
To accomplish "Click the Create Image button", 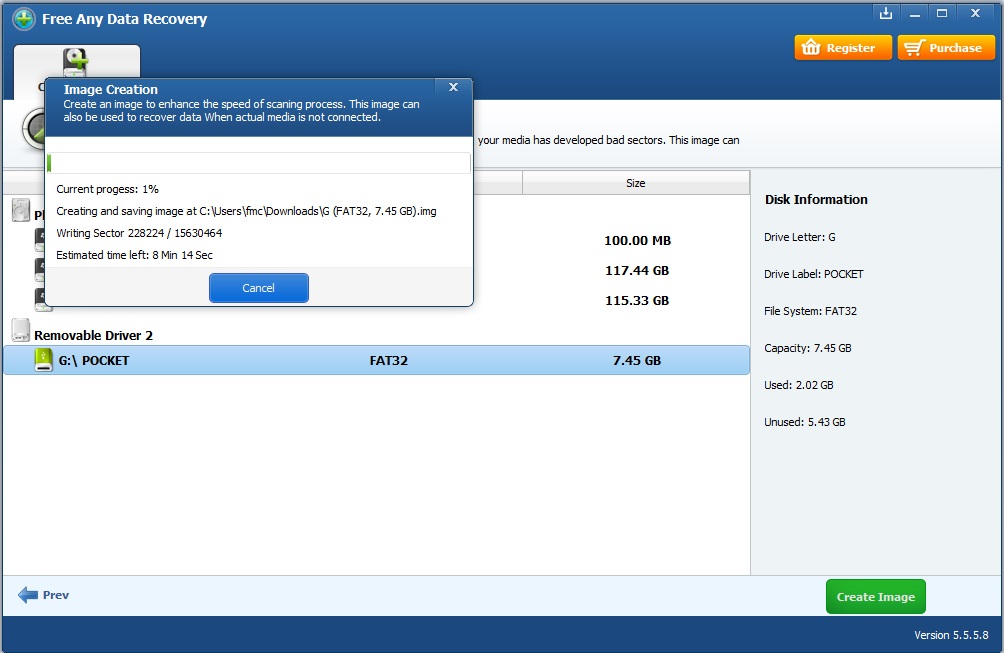I will [x=875, y=596].
